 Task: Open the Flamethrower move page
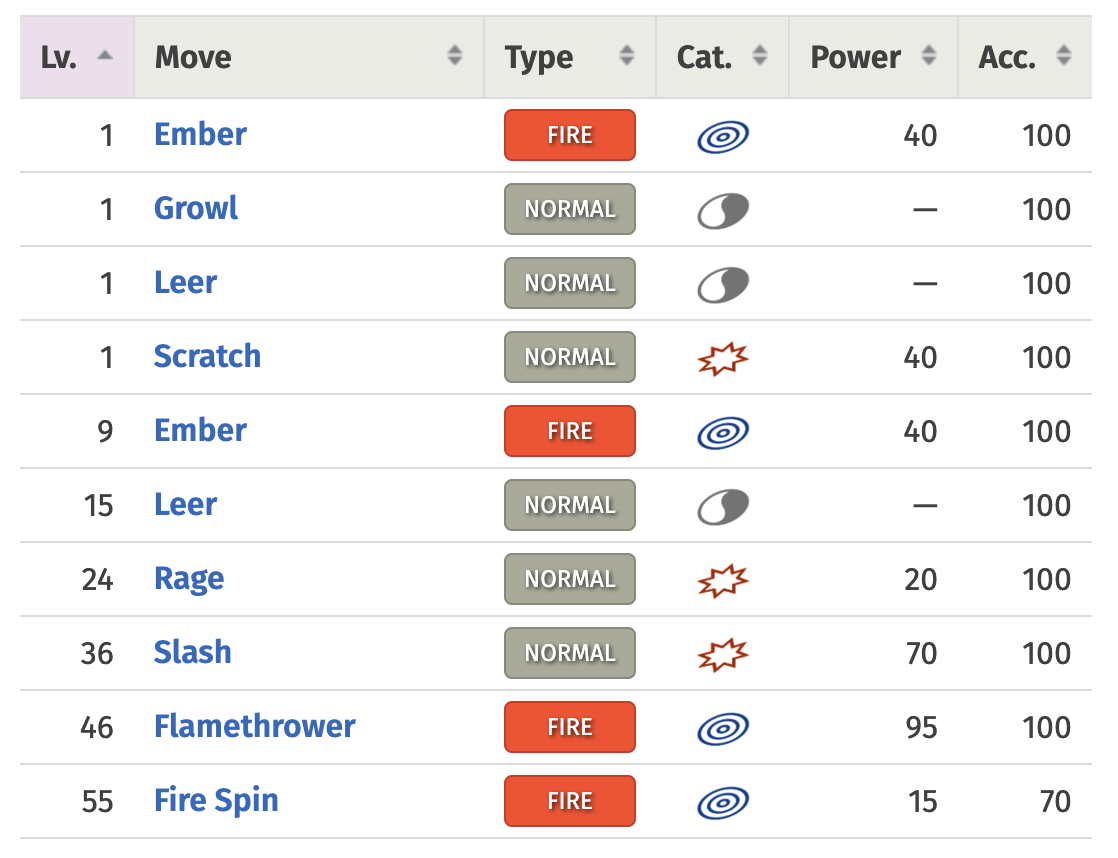254,727
